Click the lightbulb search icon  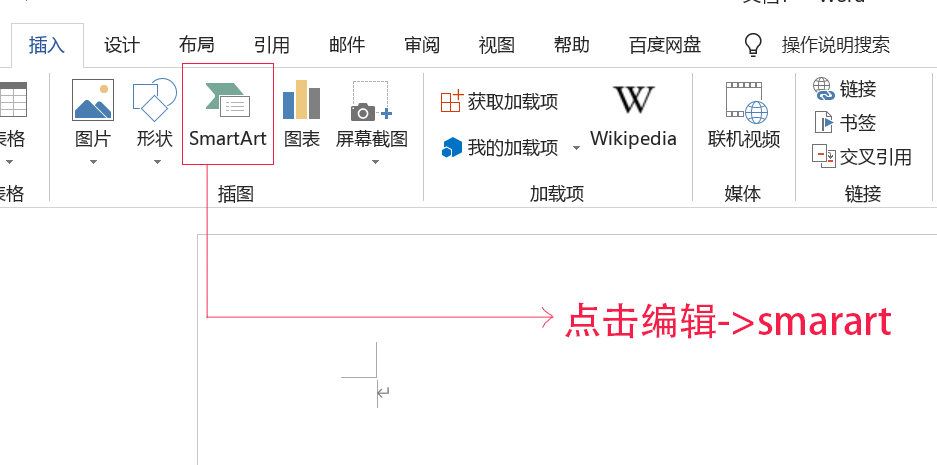tap(753, 45)
